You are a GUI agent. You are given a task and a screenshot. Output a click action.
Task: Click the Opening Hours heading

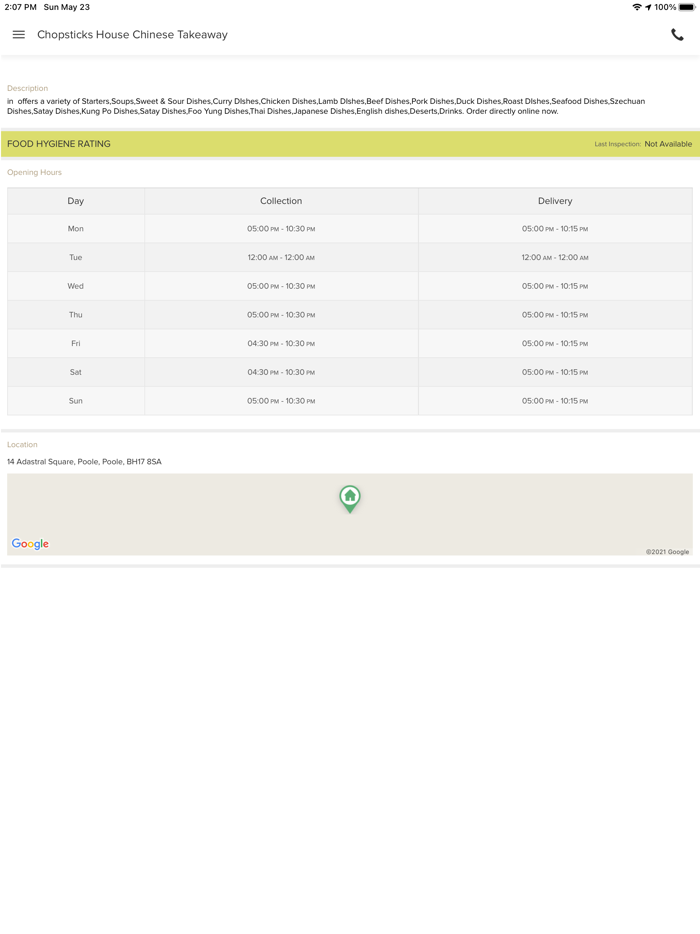35,172
